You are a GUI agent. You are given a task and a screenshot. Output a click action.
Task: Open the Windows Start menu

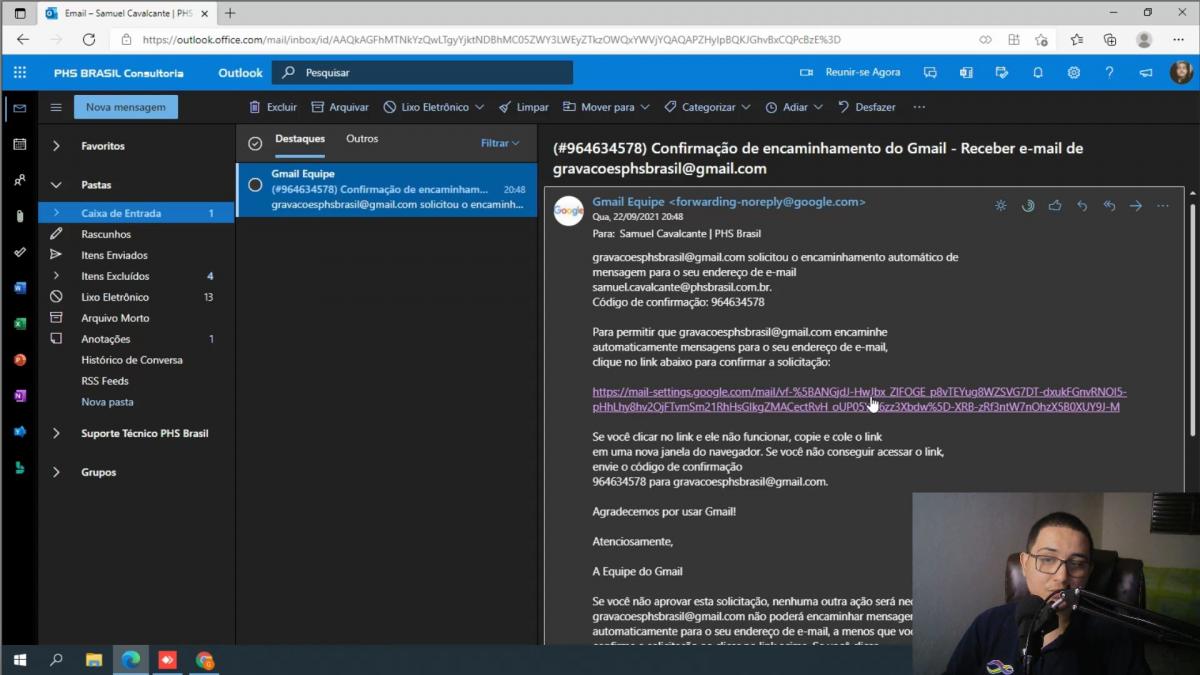[19, 660]
